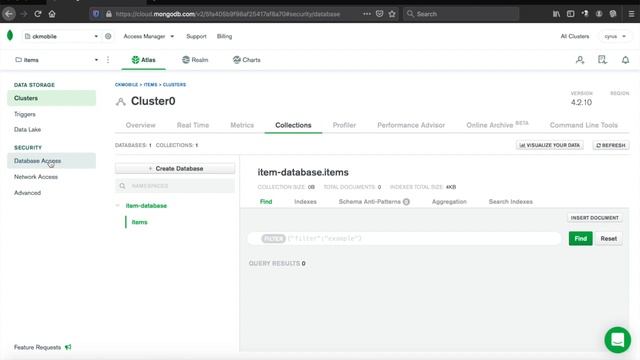Open the Overview tab
This screenshot has width=640, height=360.
140,125
